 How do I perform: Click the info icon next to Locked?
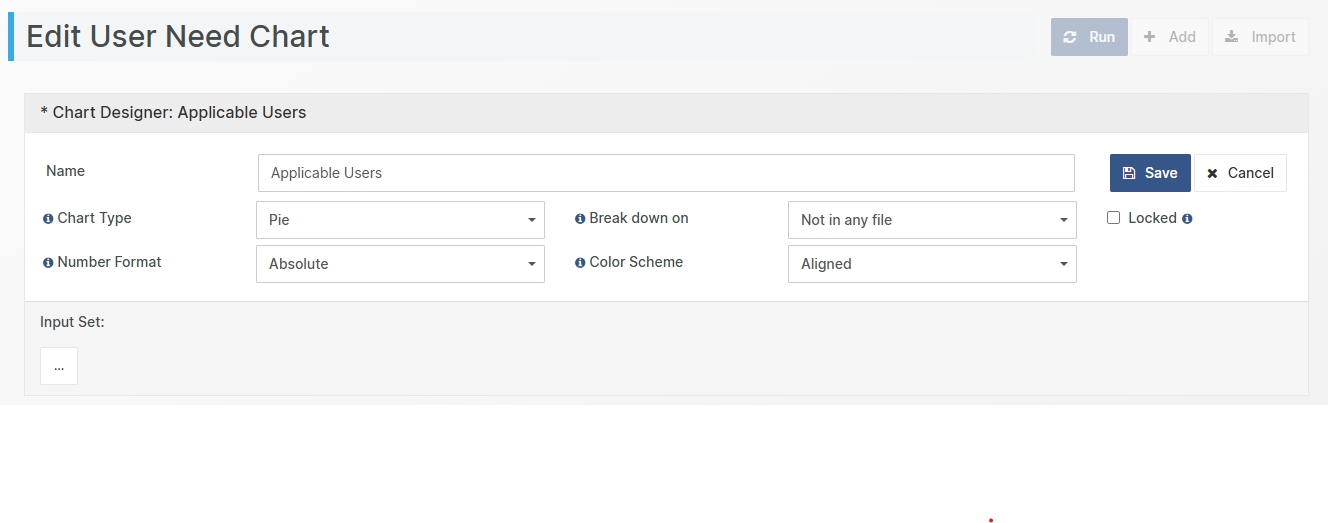[x=1187, y=219]
